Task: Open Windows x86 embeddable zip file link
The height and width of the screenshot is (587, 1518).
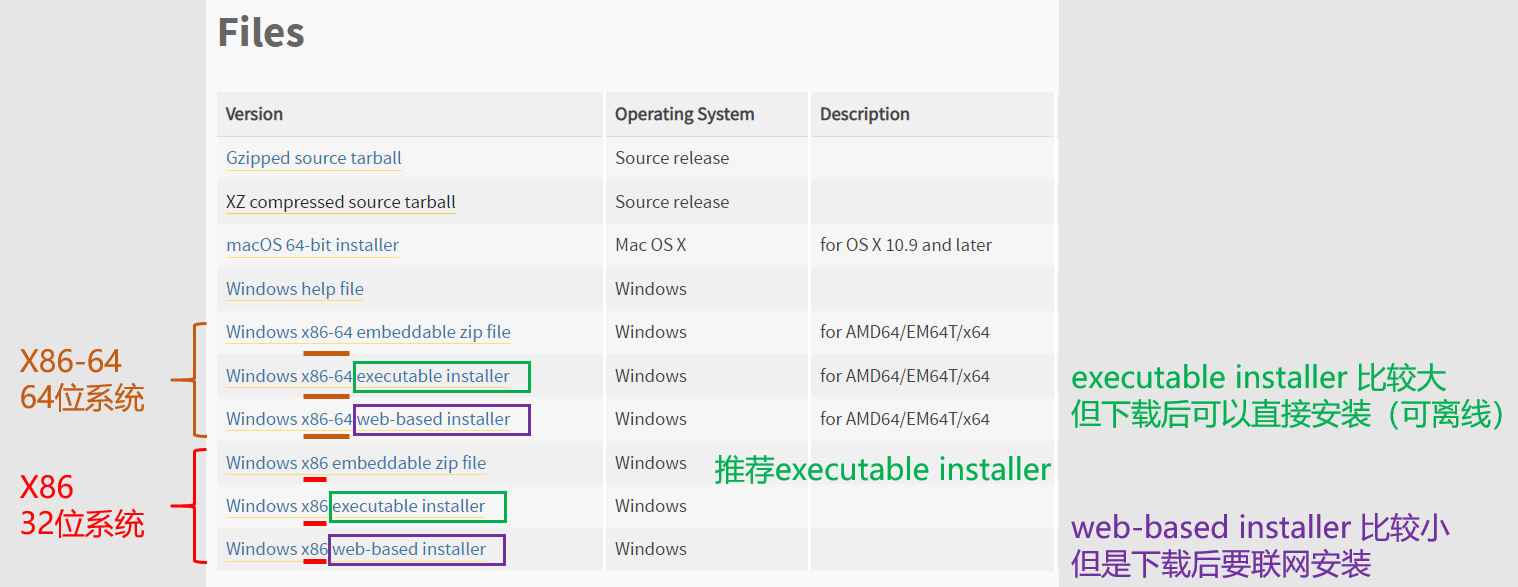Action: [x=356, y=463]
